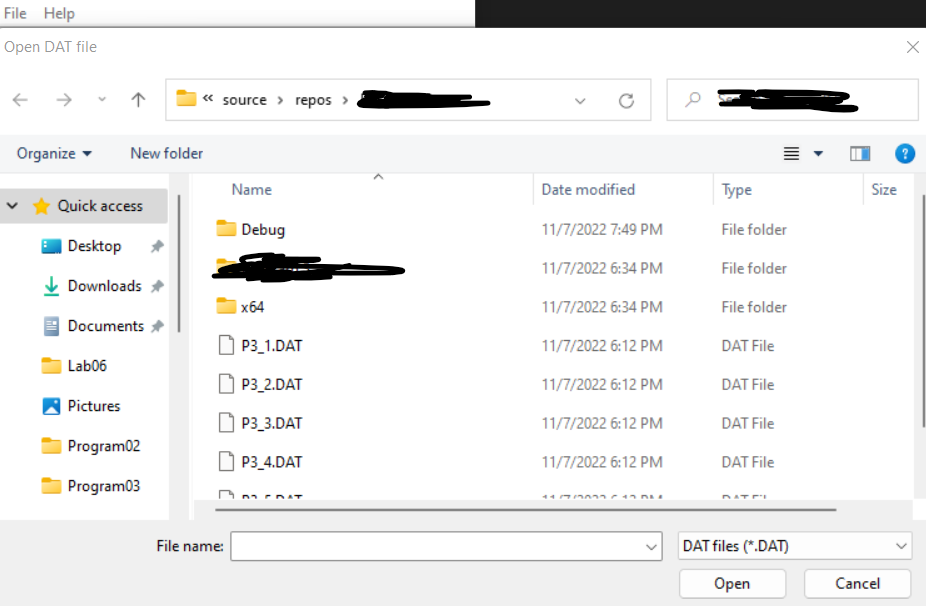Go back using the back arrow
This screenshot has height=606, width=926.
click(x=20, y=100)
